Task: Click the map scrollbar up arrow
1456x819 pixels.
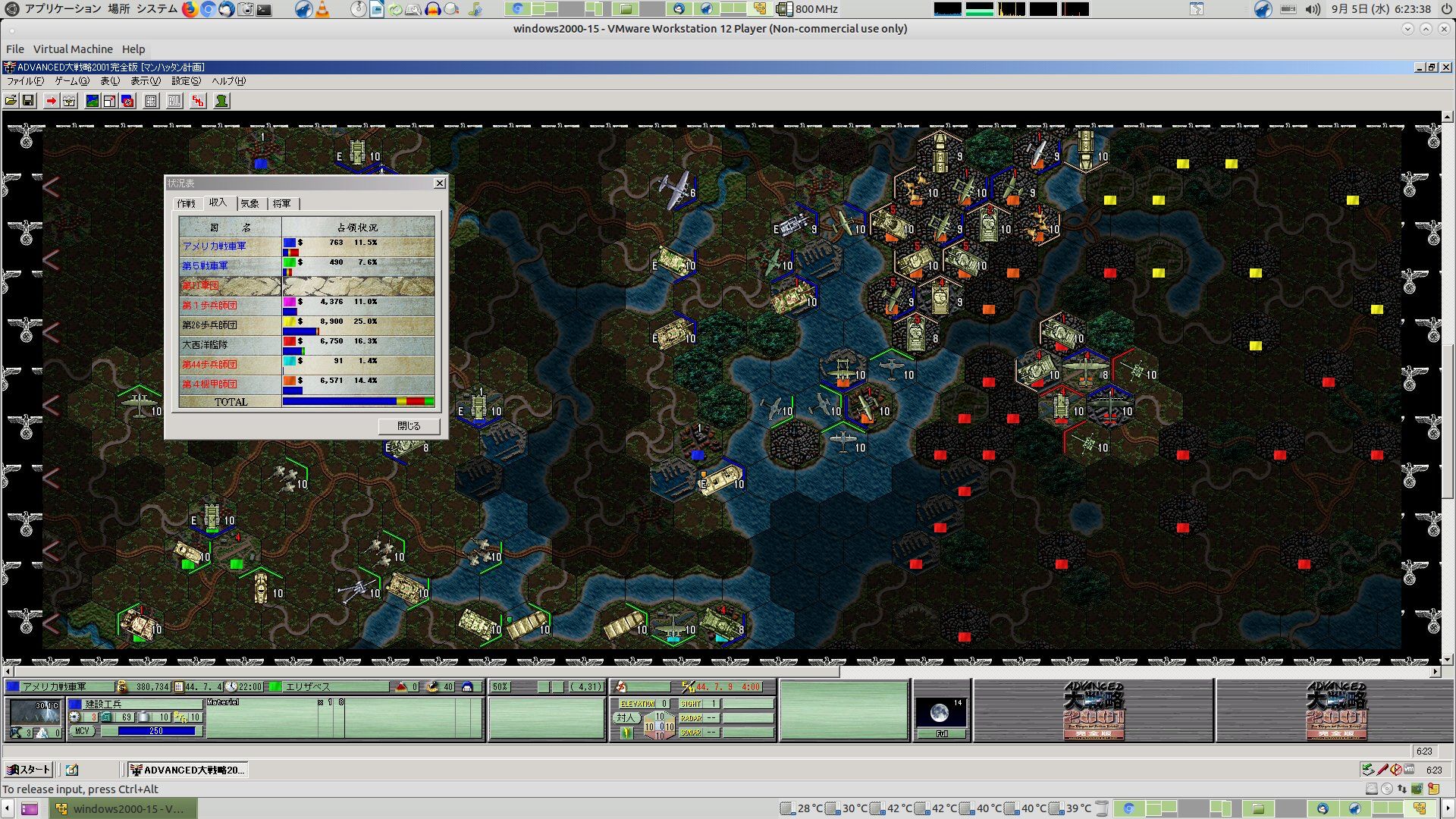Action: [1448, 118]
